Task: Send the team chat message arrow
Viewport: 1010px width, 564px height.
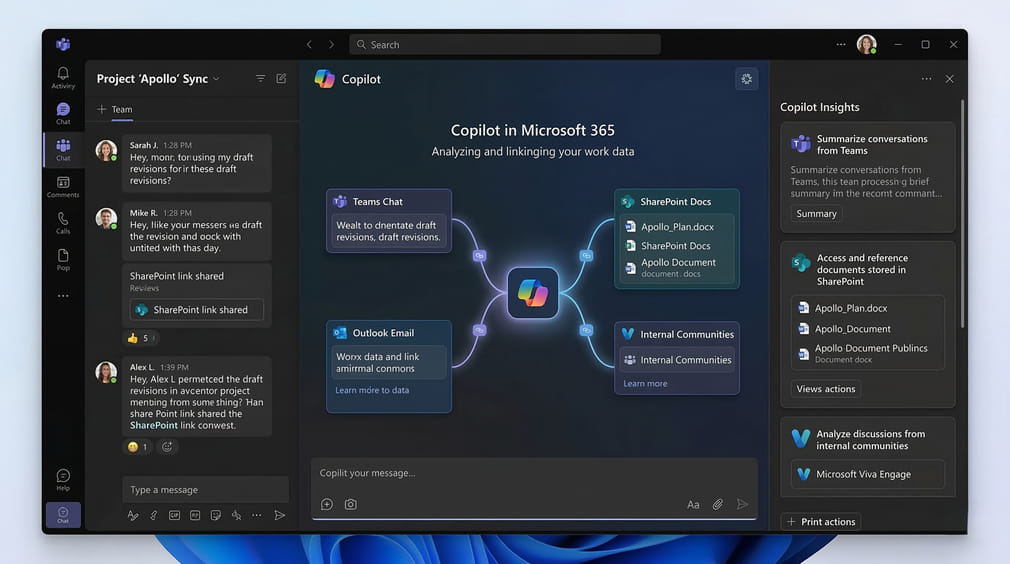Action: [x=280, y=515]
